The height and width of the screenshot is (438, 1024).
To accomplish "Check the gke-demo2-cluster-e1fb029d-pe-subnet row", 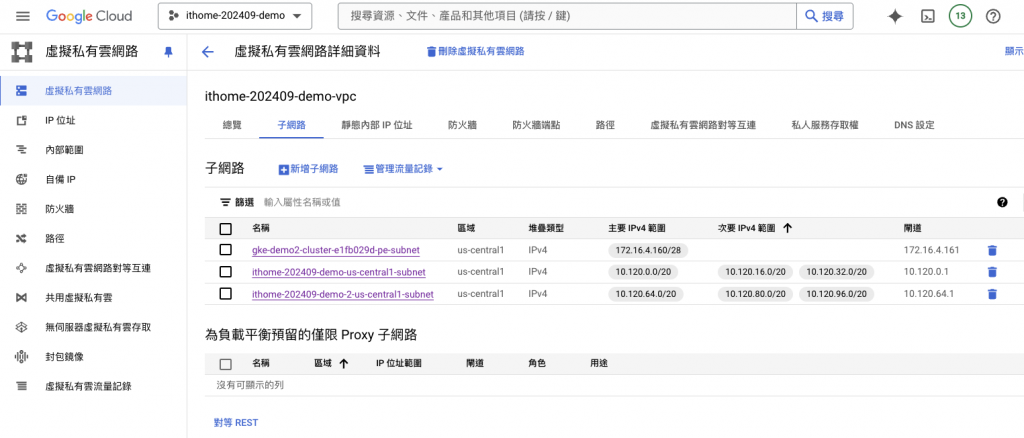I will 225,250.
